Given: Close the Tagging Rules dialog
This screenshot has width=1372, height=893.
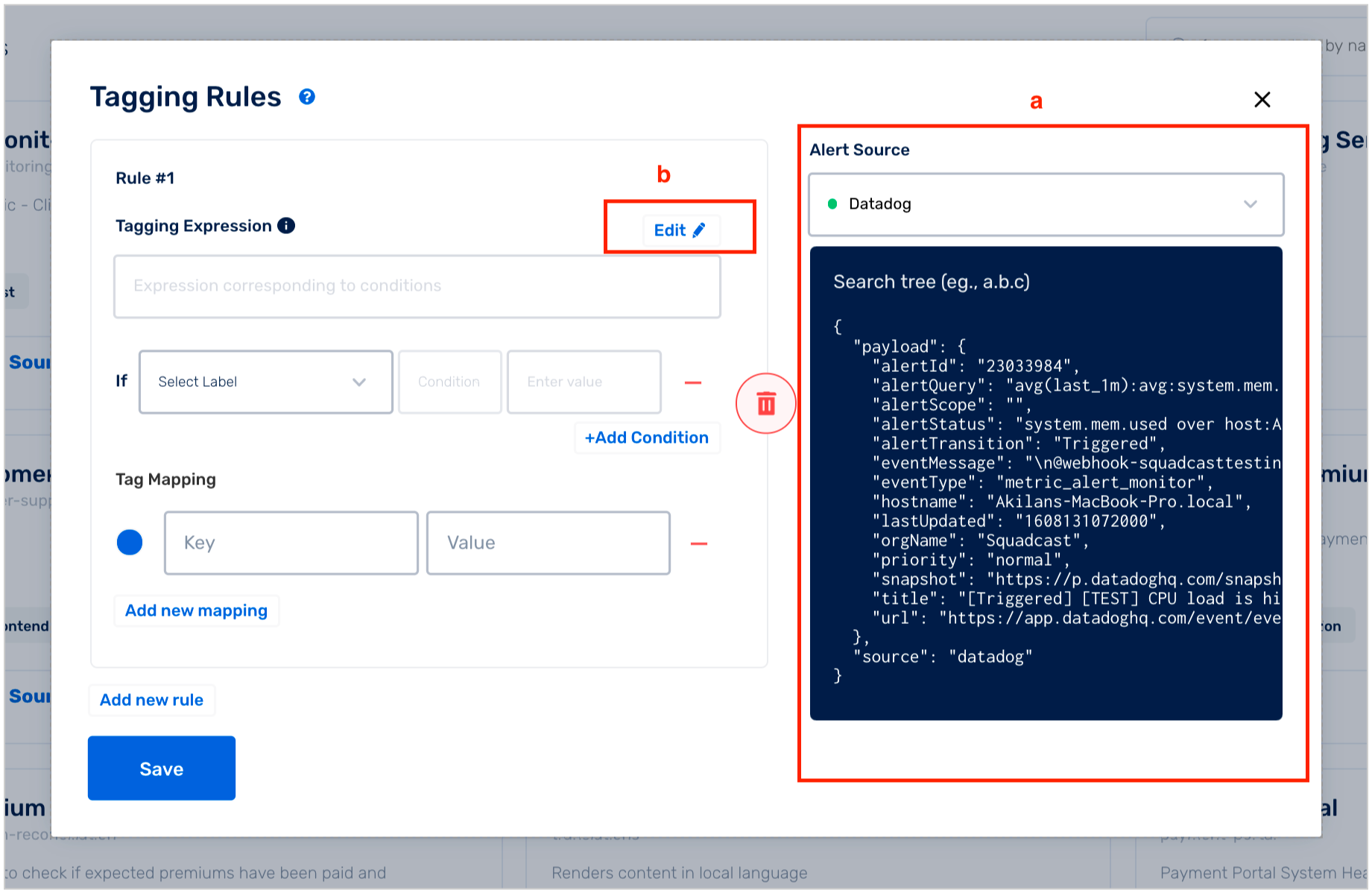Looking at the screenshot, I should [x=1262, y=100].
